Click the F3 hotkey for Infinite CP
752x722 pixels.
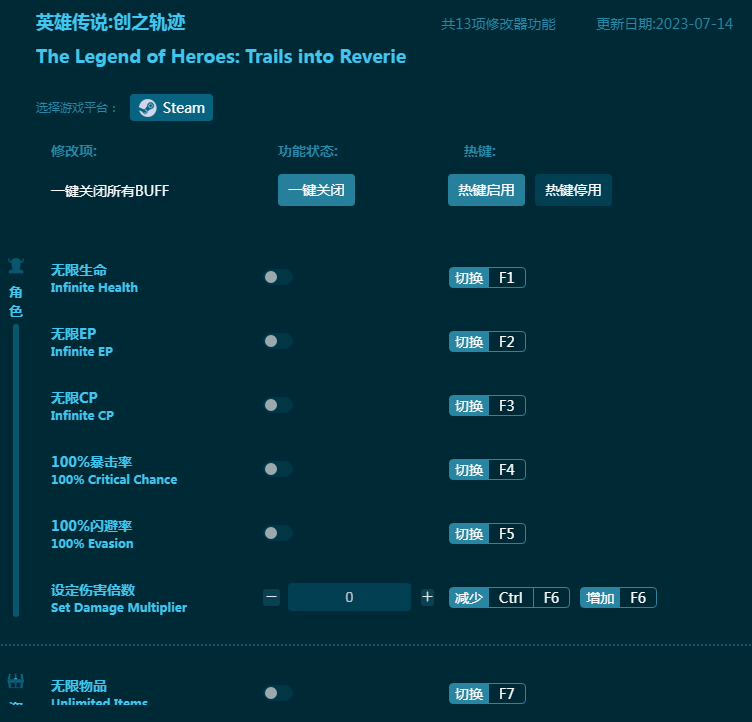487,406
